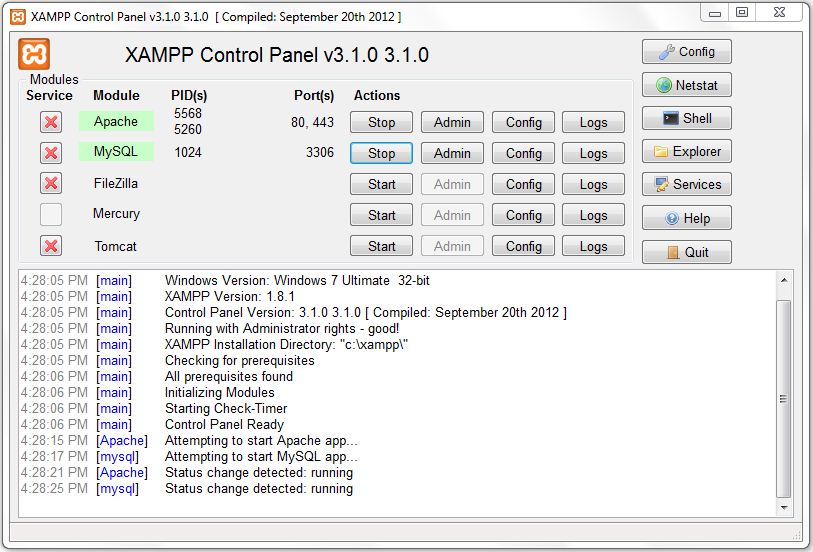This screenshot has height=552, width=813.
Task: Toggle the Tomcat service checkbox
Action: coord(51,246)
